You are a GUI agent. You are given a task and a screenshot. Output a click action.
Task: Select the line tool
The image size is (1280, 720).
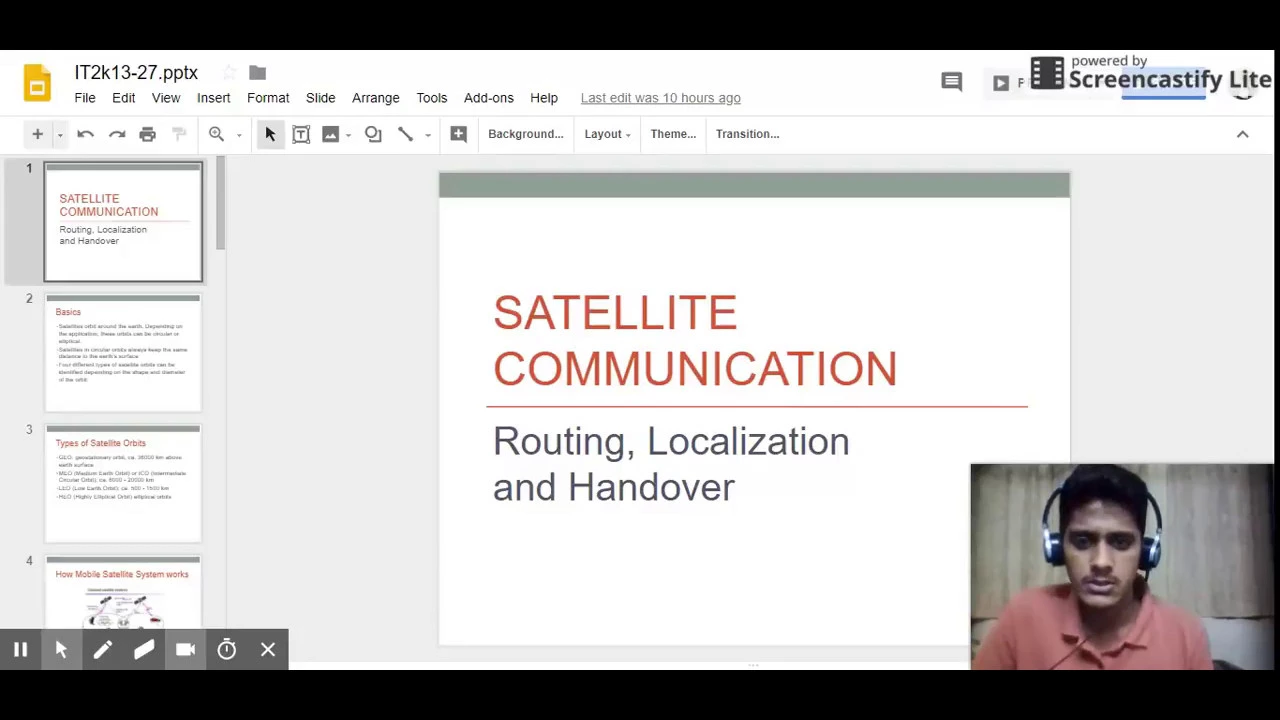click(405, 134)
